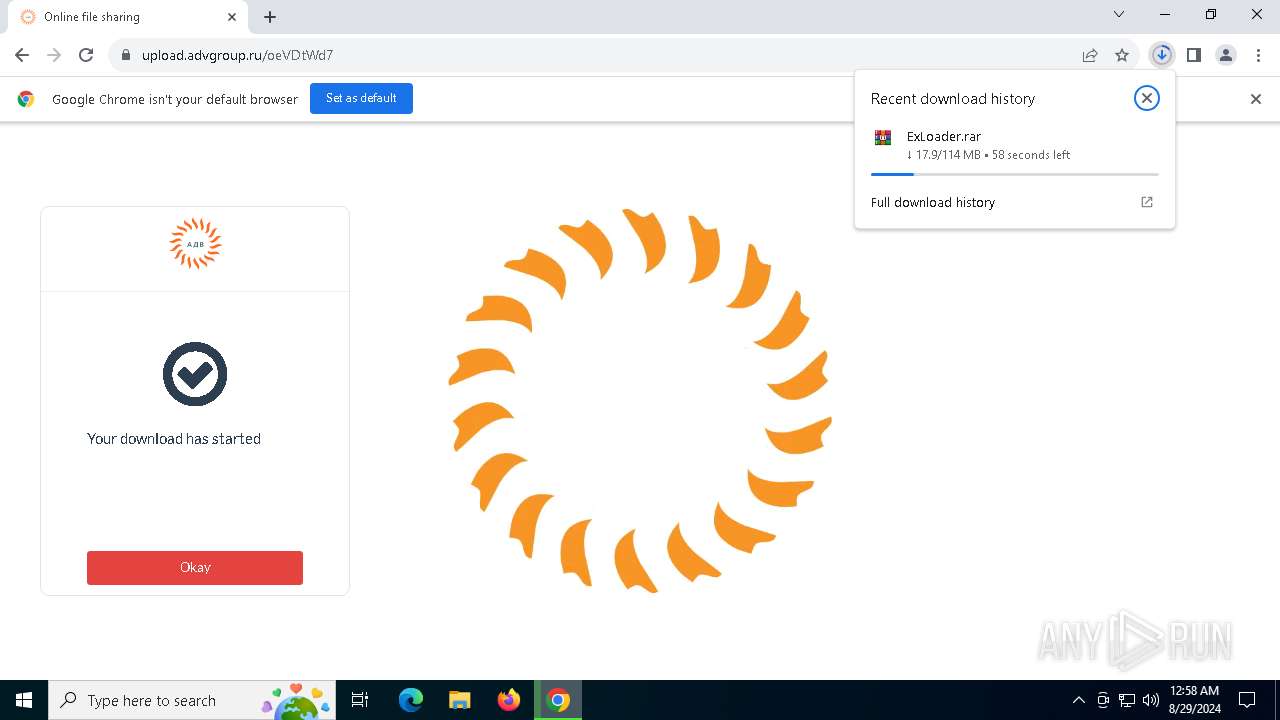Open the tab search chevron
1280x720 pixels.
[1119, 14]
